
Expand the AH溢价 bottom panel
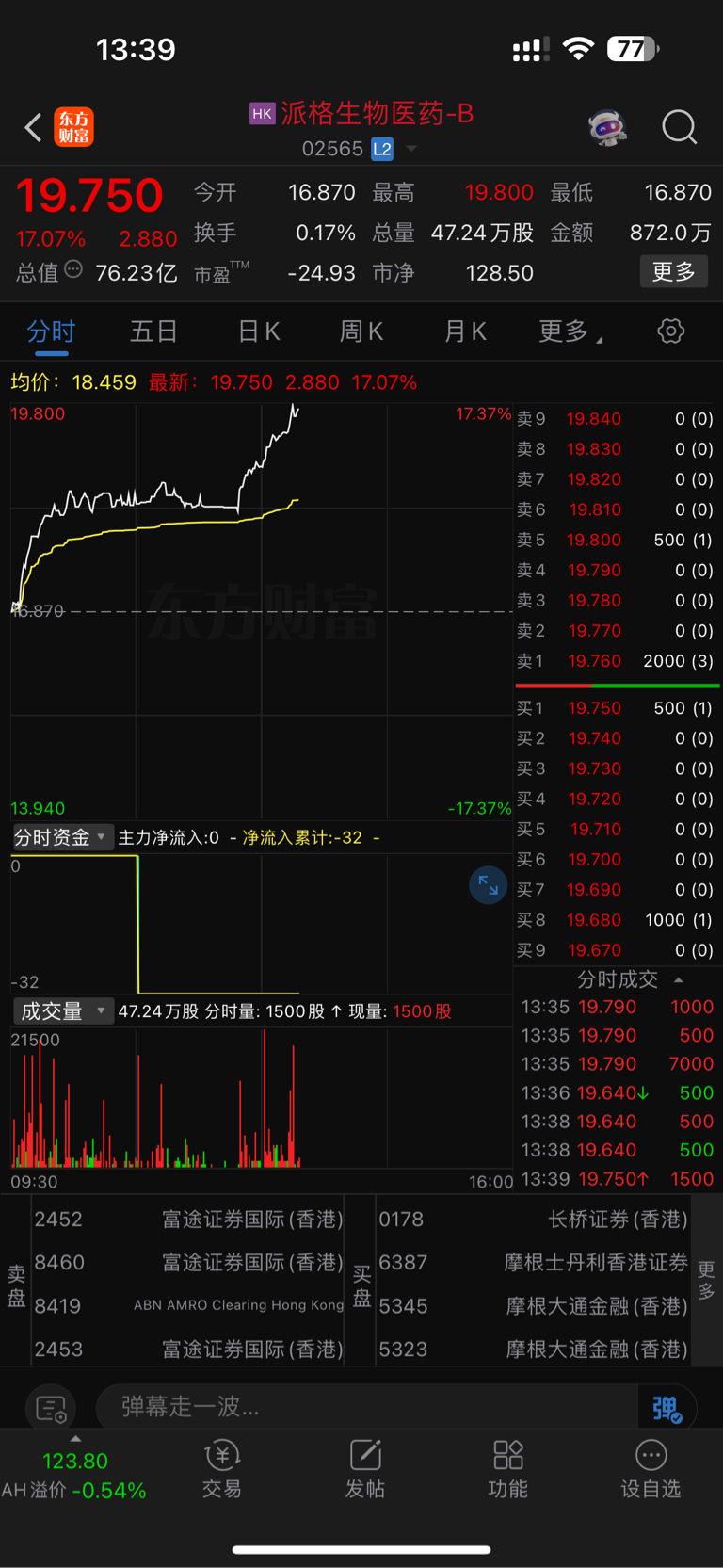coord(74,1469)
